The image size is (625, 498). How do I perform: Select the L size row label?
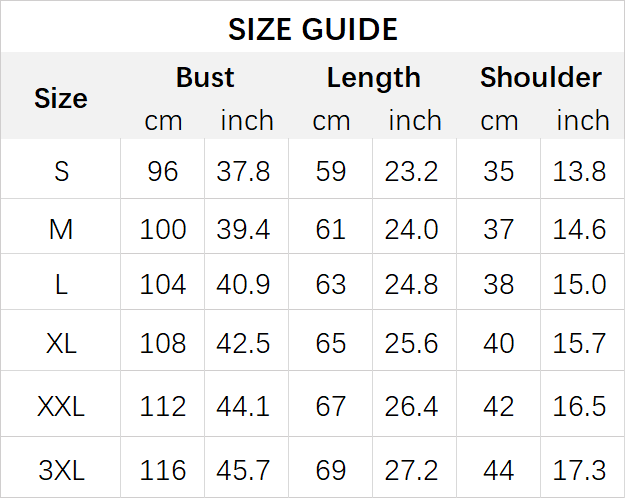[x=61, y=284]
